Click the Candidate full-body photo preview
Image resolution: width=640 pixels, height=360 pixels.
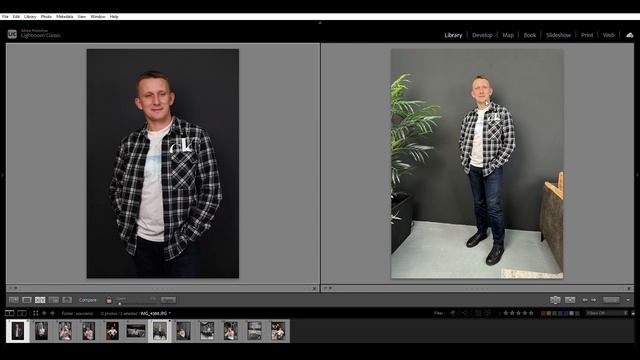(477, 164)
